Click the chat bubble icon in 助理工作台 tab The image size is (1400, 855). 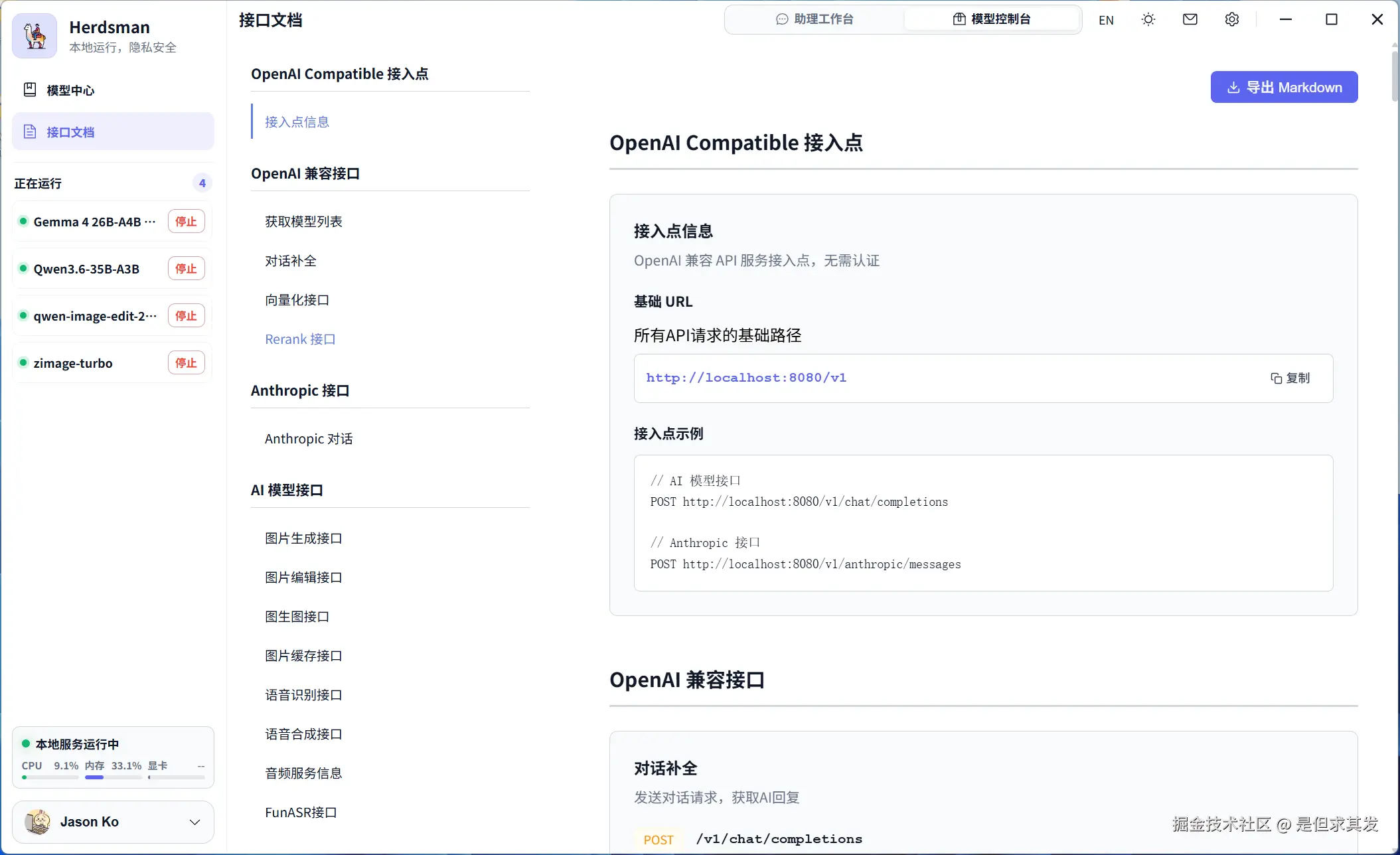point(782,19)
